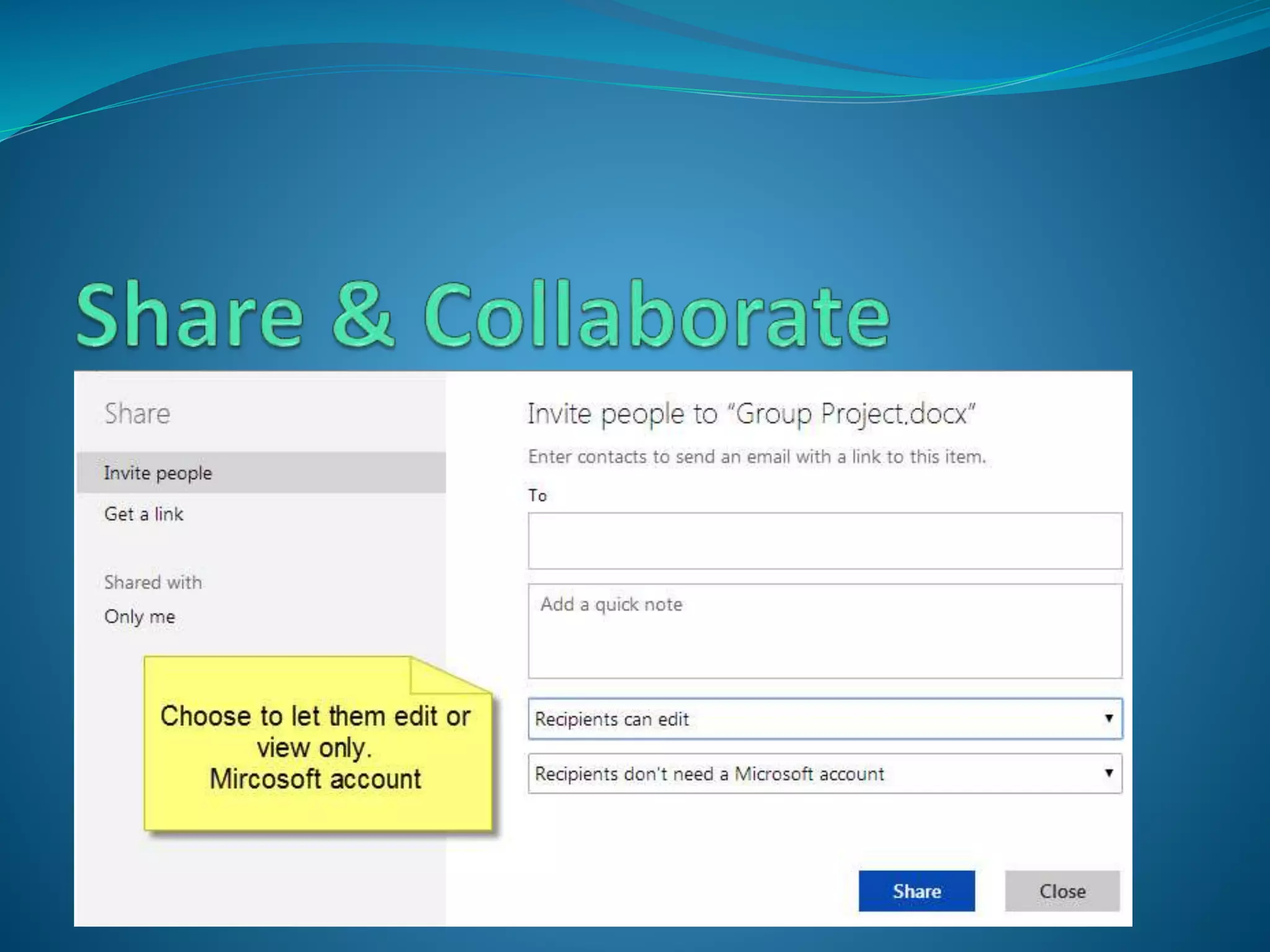This screenshot has height=952, width=1270.
Task: Open the Get a link option
Action: [x=144, y=514]
